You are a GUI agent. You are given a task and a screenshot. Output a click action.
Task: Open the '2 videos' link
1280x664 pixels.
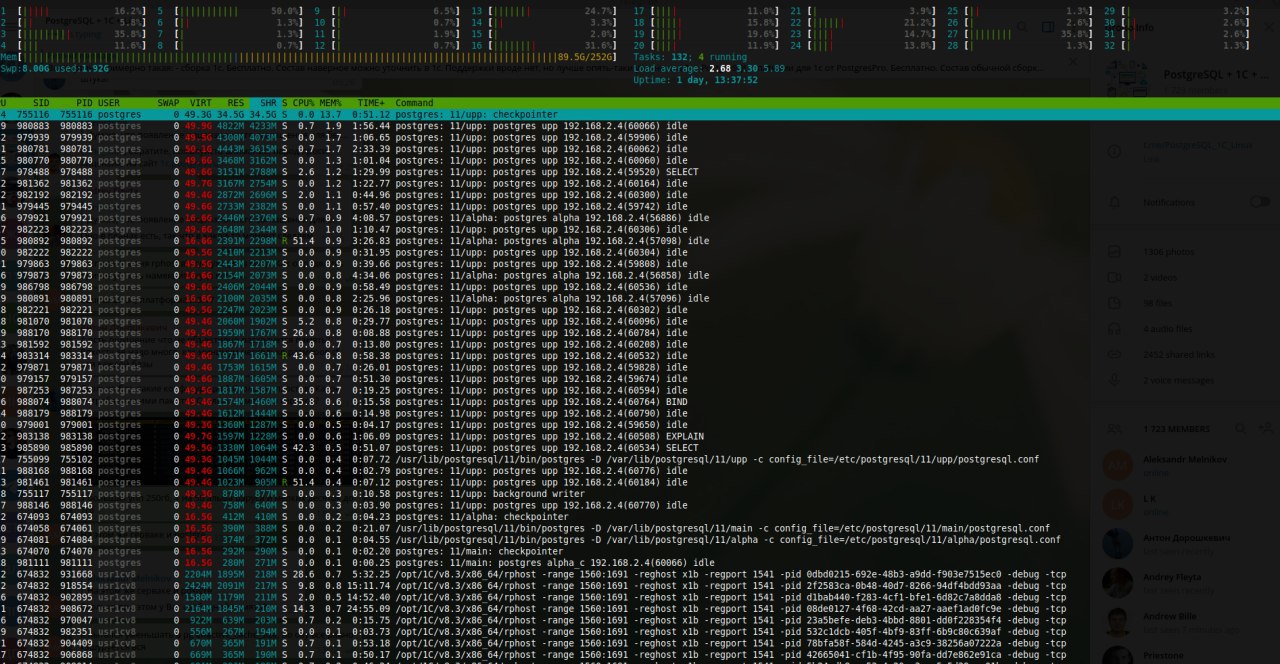tap(1160, 277)
